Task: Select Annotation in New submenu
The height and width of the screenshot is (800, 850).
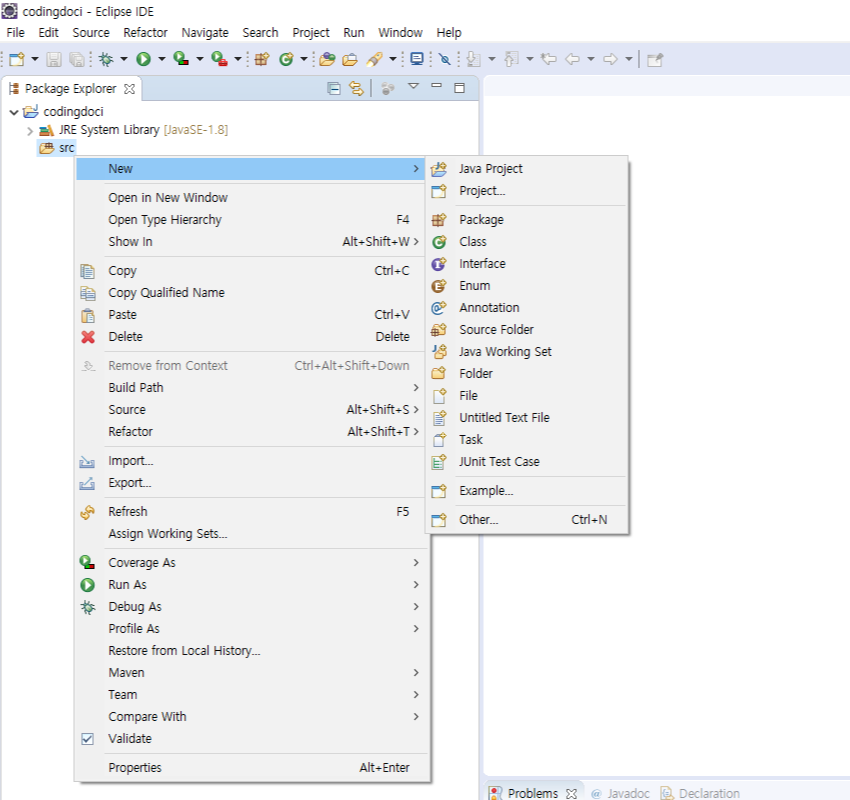Action: pos(527,307)
